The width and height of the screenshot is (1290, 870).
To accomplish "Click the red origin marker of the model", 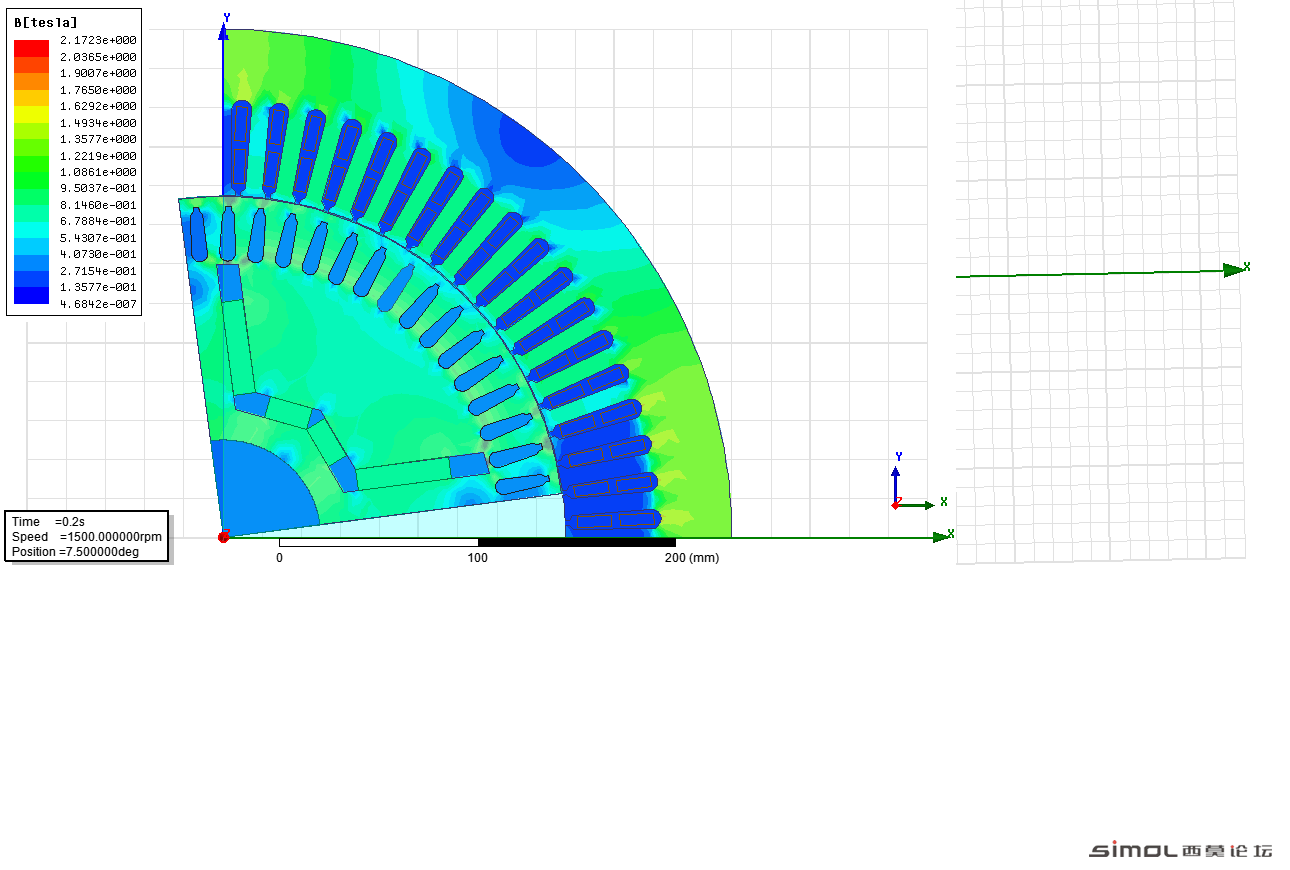I will [x=224, y=537].
